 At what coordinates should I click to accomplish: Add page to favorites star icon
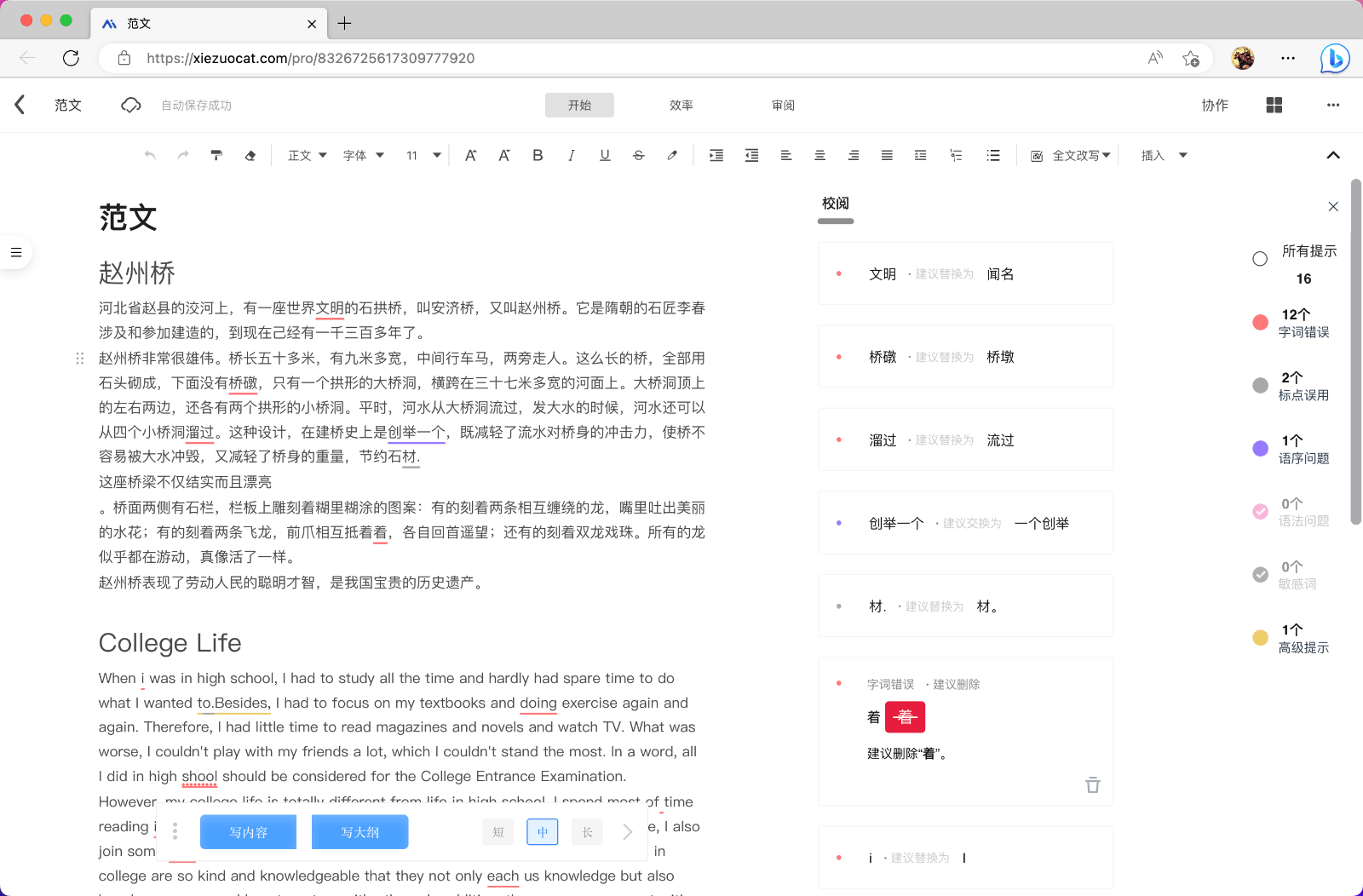[1191, 58]
